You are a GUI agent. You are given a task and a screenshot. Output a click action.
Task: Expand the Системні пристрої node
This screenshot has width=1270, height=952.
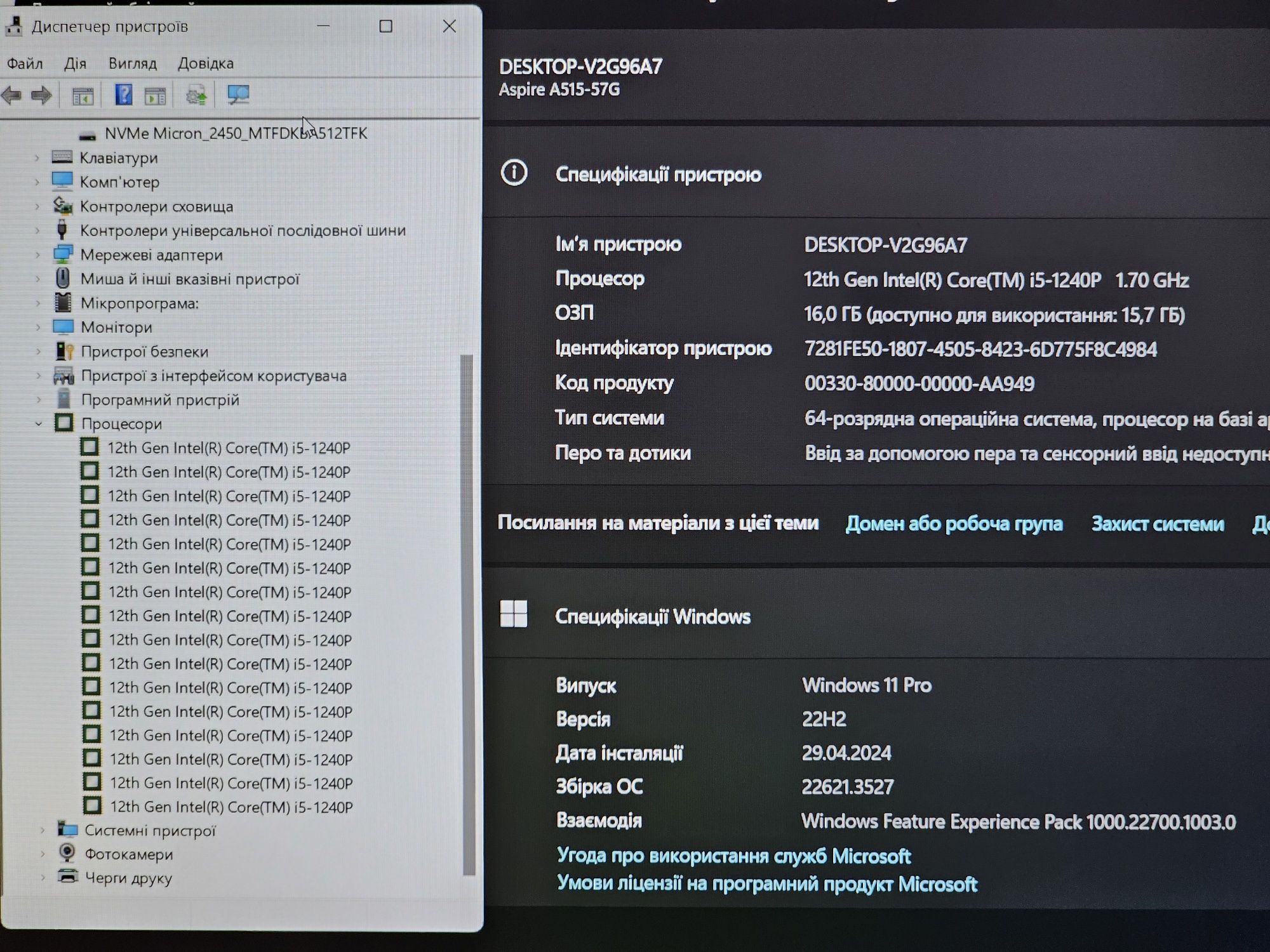point(42,830)
